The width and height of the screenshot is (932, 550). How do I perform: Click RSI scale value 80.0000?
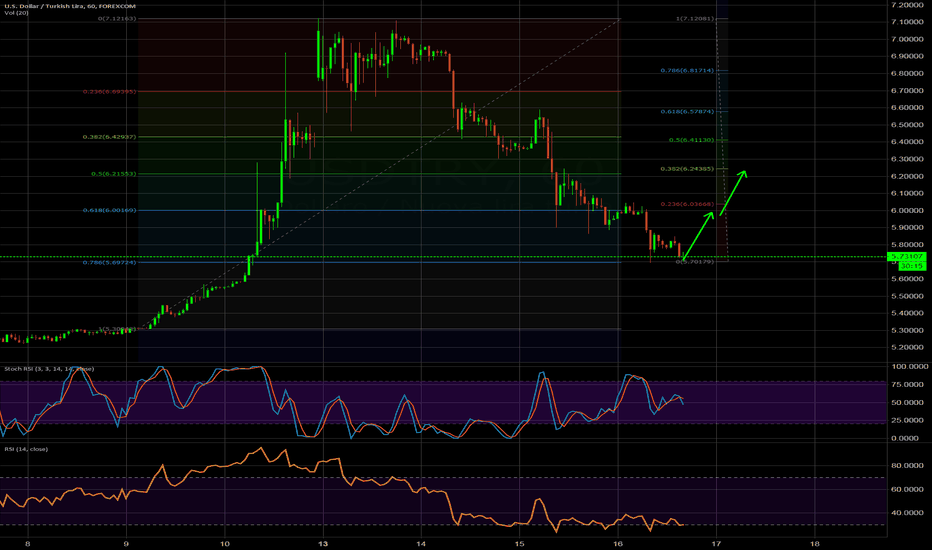point(909,466)
